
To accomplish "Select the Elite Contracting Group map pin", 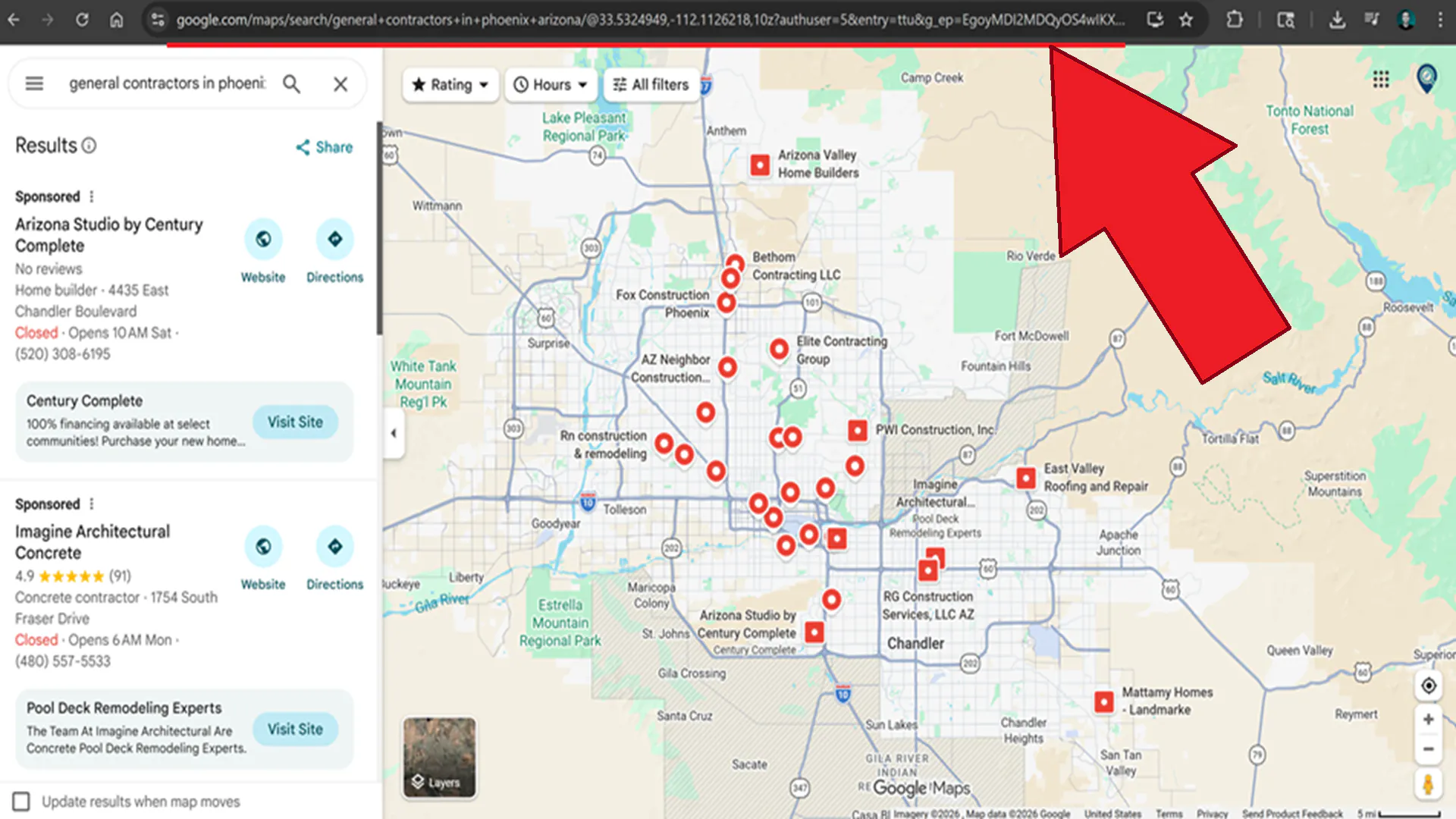I will (779, 349).
